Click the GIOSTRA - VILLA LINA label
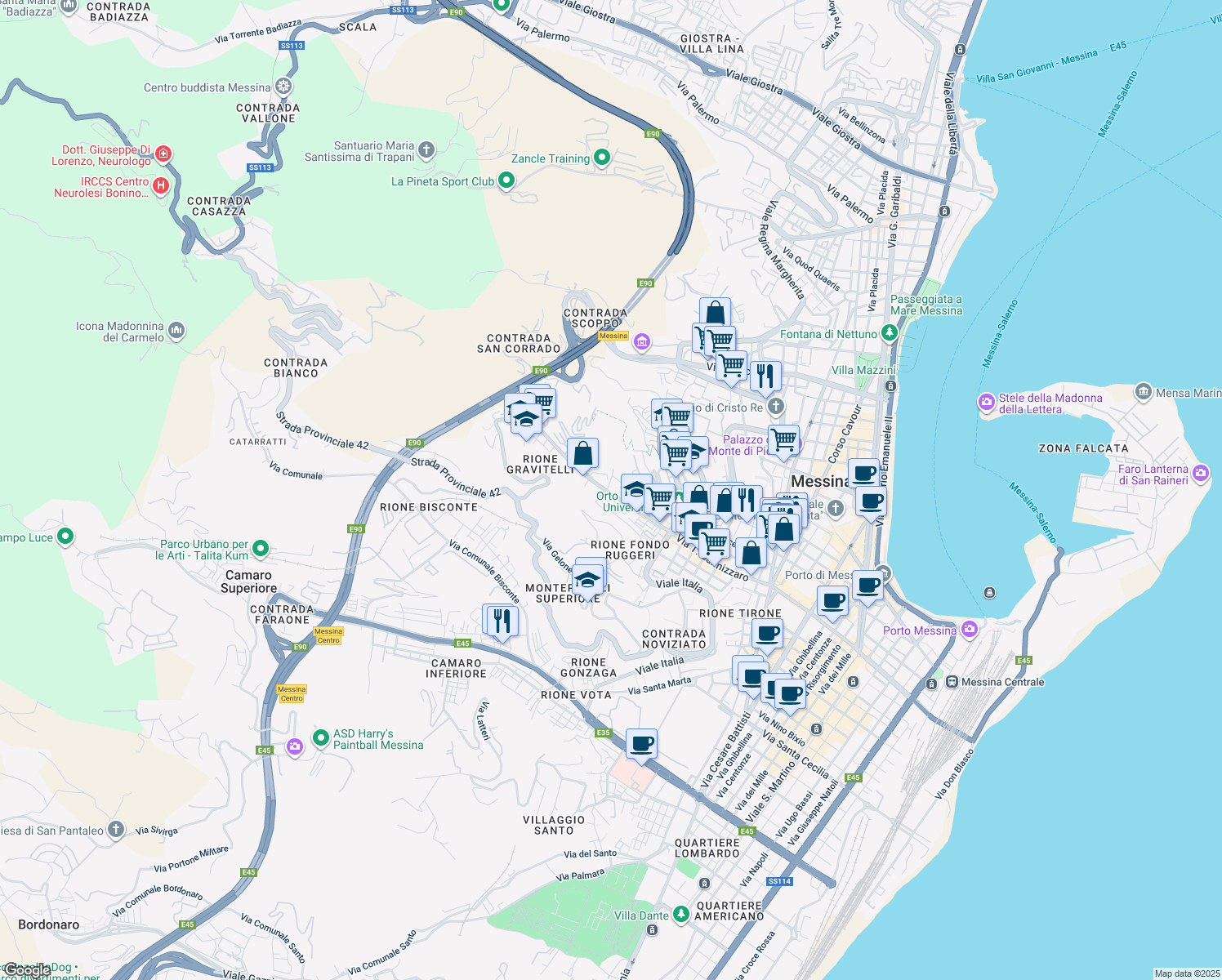Viewport: 1222px width, 980px height. click(712, 43)
